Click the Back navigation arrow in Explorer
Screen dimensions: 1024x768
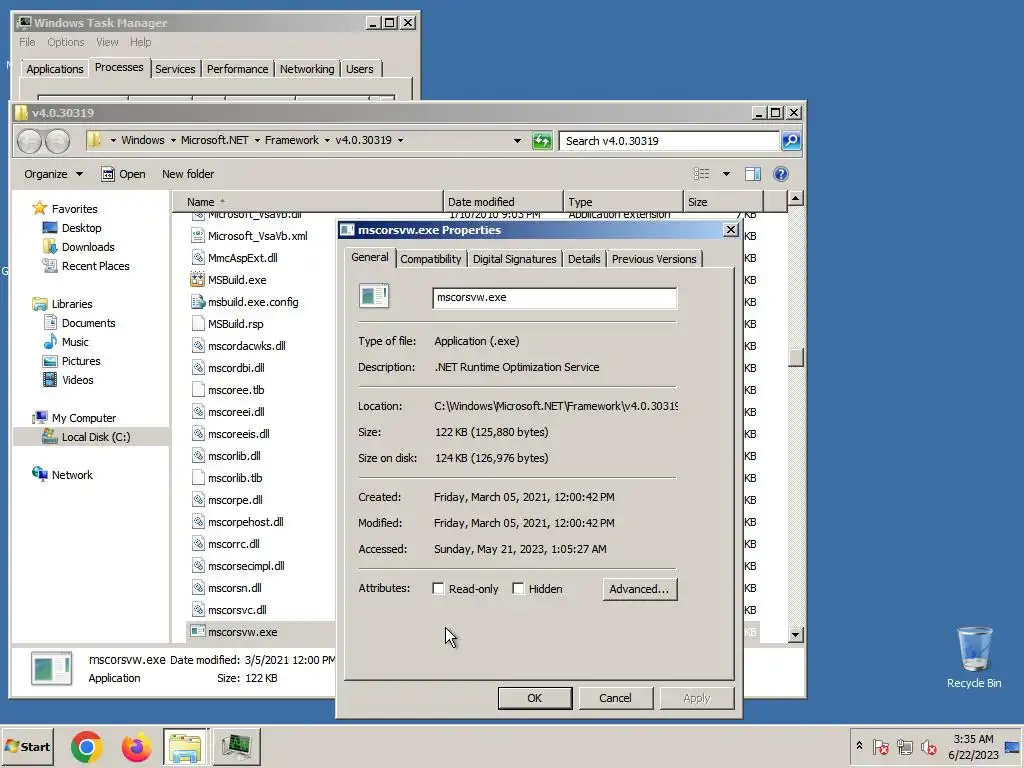[29, 141]
